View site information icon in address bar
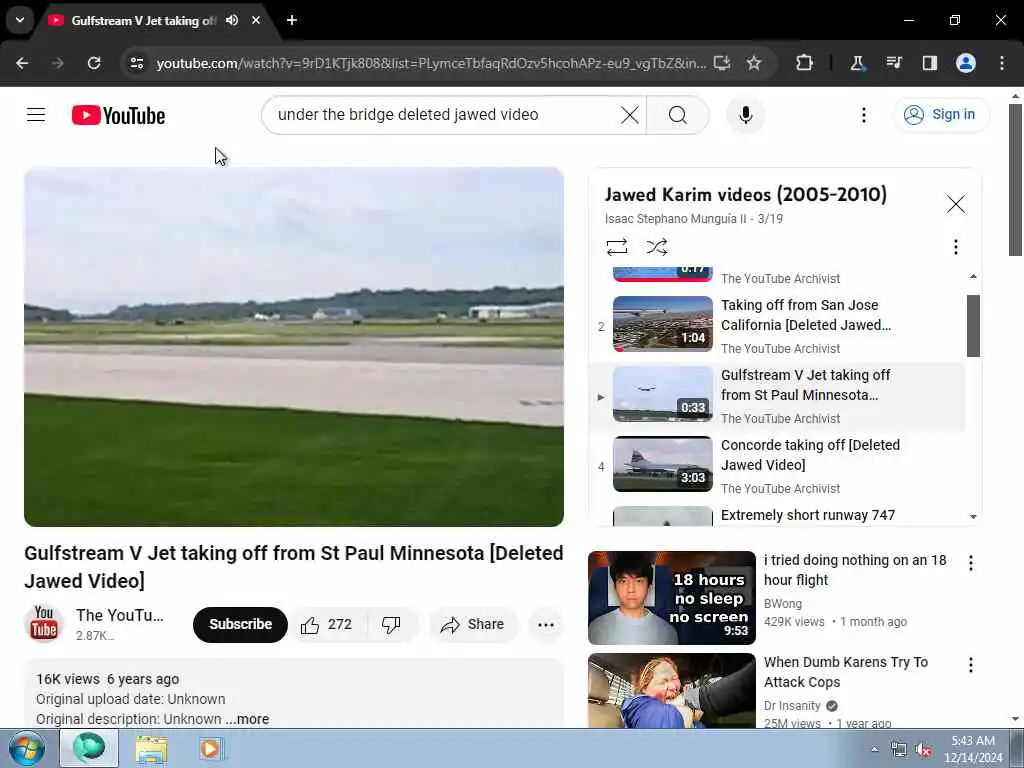This screenshot has height=768, width=1024. click(x=136, y=63)
